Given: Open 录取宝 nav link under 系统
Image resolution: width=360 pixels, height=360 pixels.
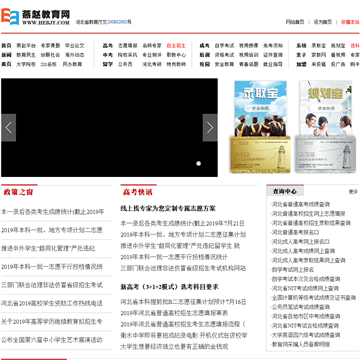Looking at the screenshot, I should 319,46.
